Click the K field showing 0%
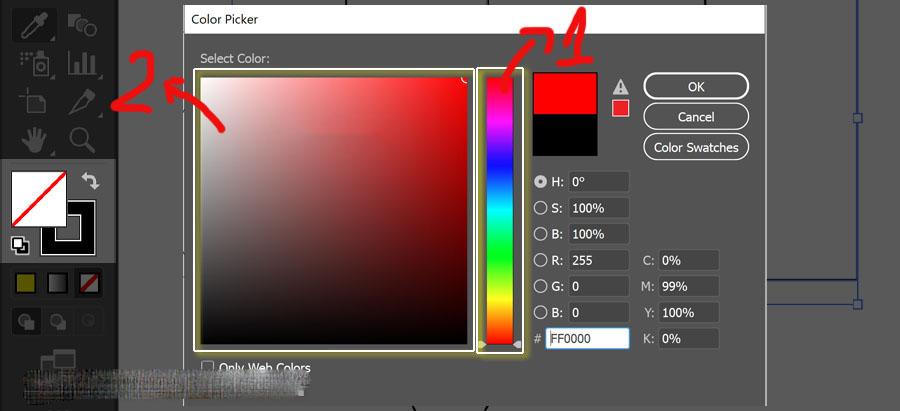 (x=689, y=339)
